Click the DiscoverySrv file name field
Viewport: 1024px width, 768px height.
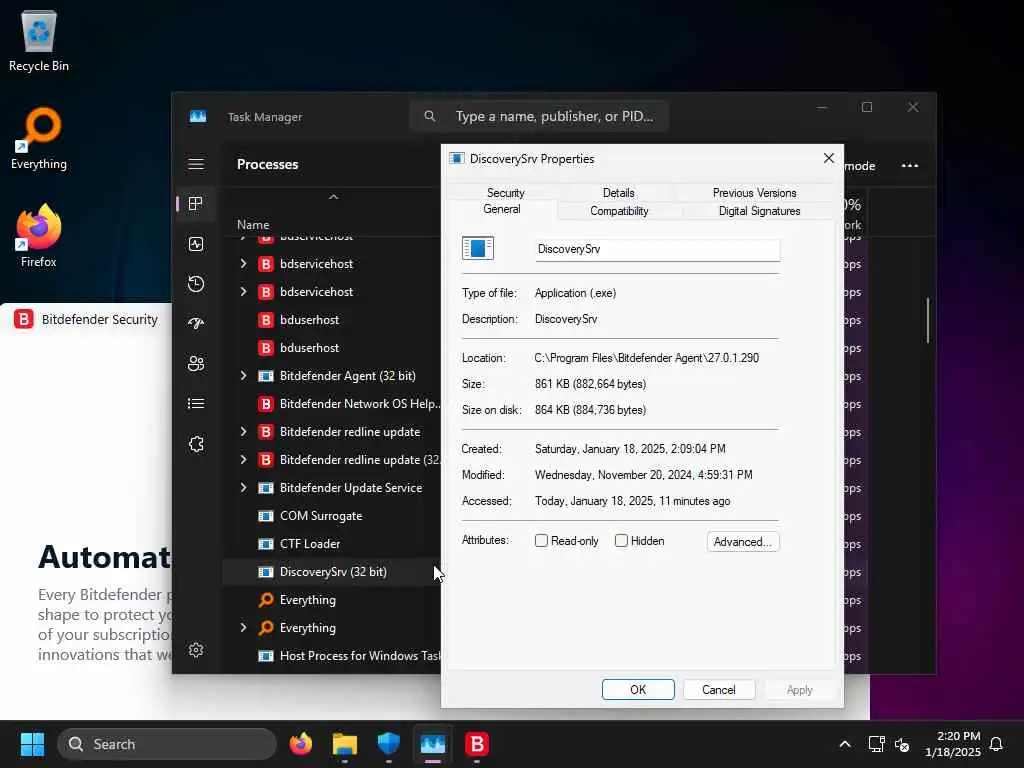coord(657,249)
